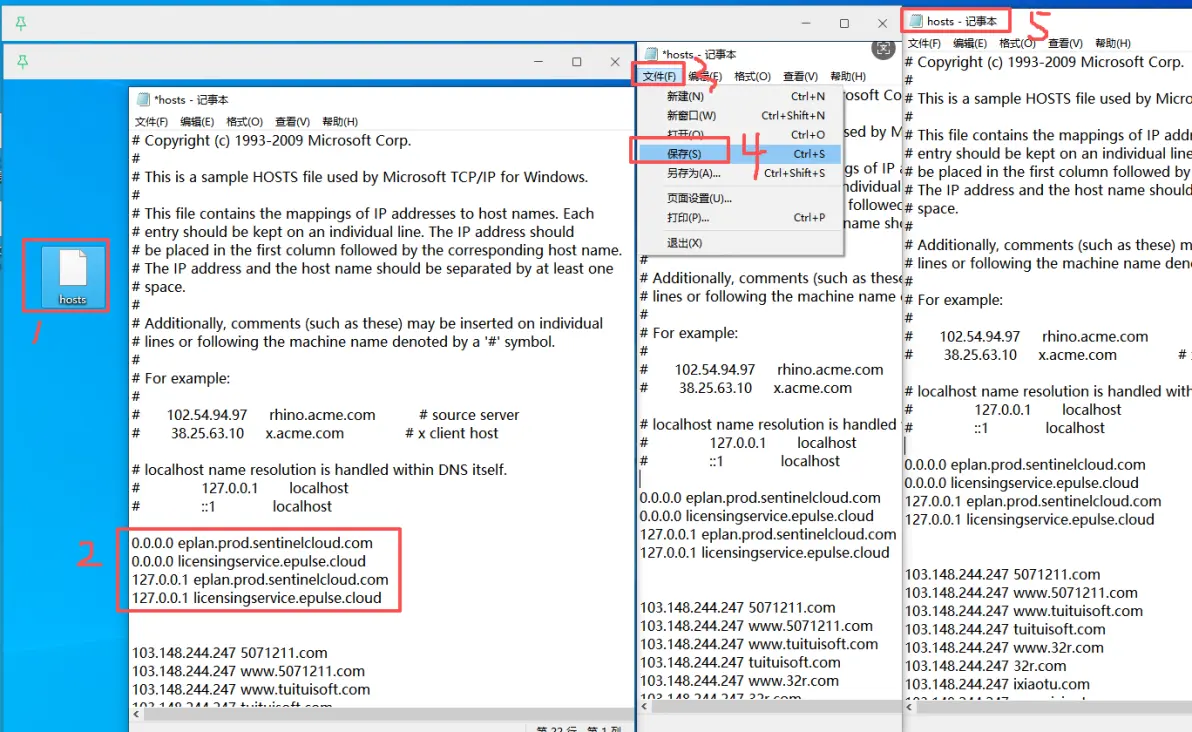Click left scroll arrow in left Notepad

(136, 714)
